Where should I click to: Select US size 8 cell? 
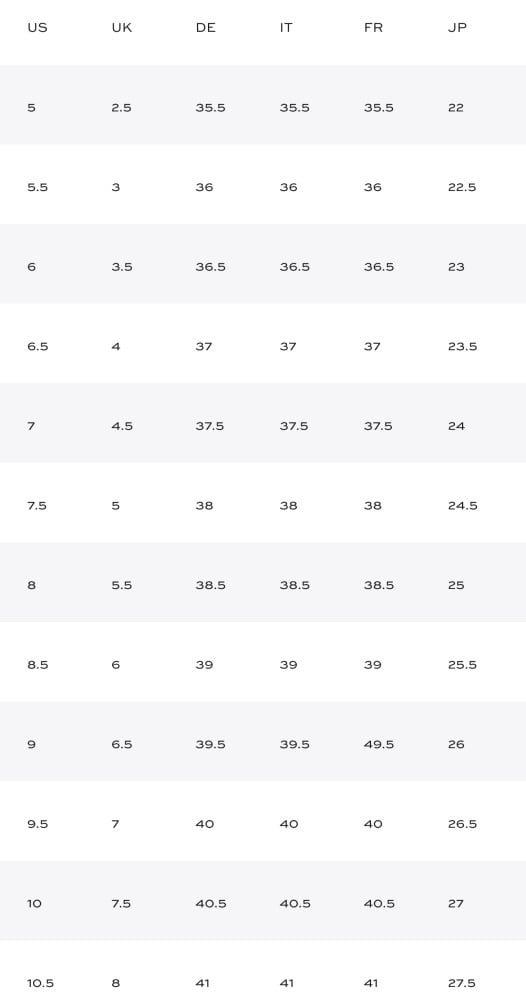click(31, 585)
